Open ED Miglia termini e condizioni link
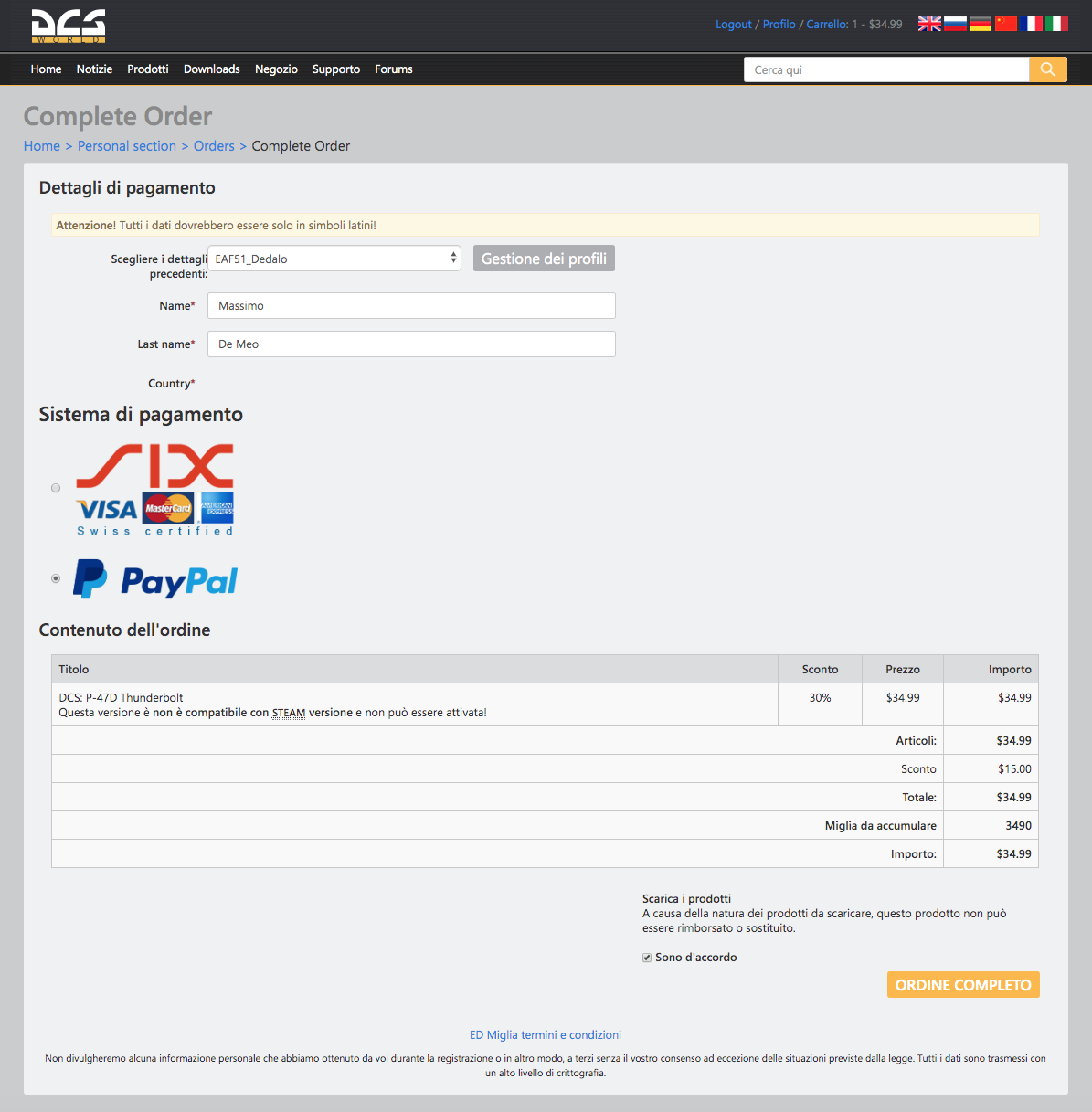This screenshot has height=1112, width=1092. click(546, 1035)
